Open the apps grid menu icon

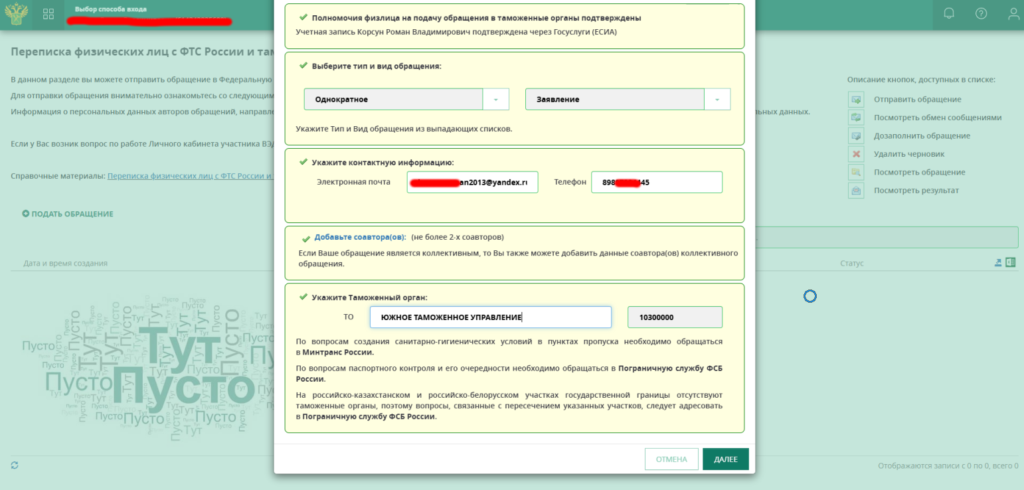[48, 14]
